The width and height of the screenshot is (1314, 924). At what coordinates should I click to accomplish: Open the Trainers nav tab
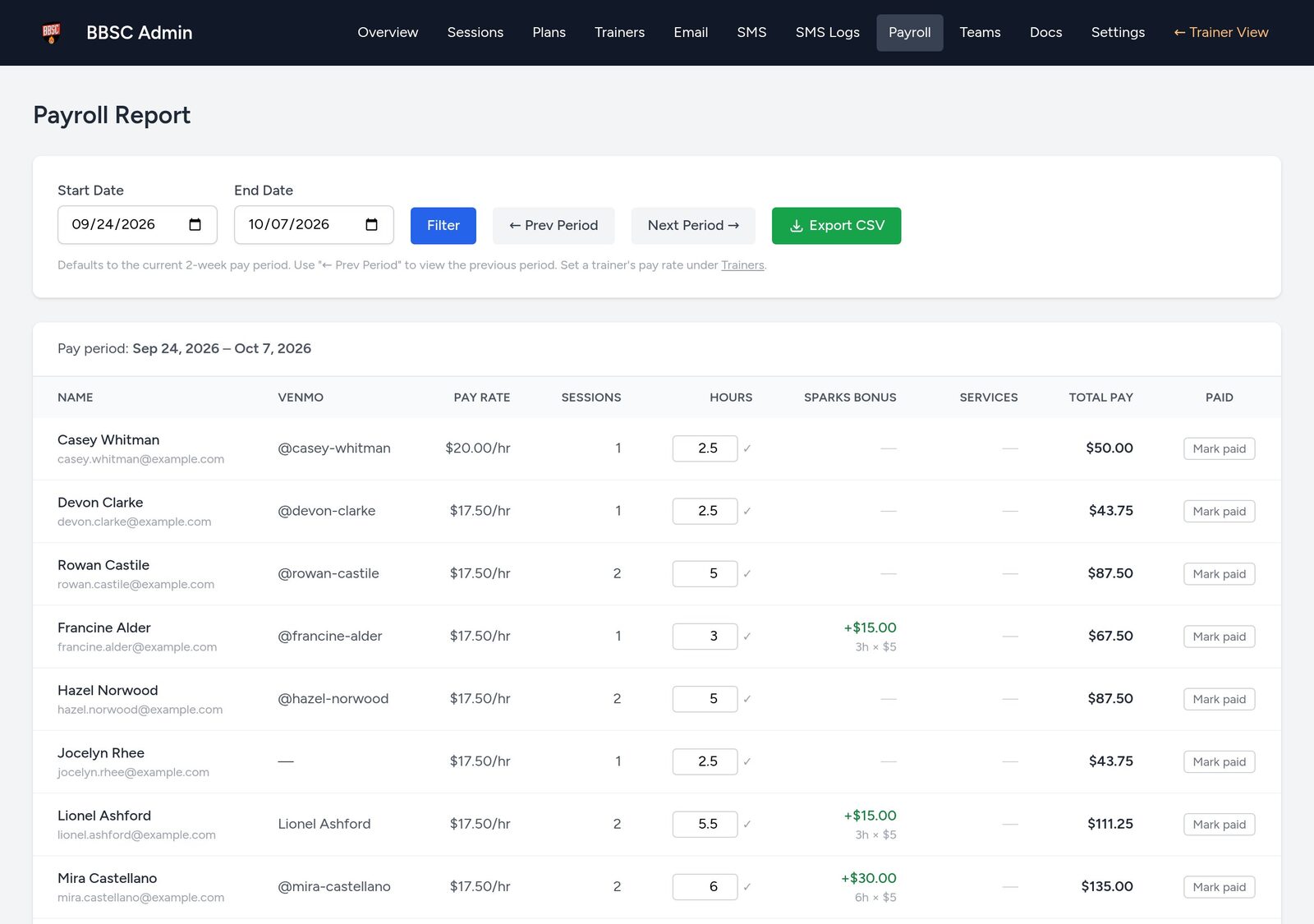(x=619, y=33)
